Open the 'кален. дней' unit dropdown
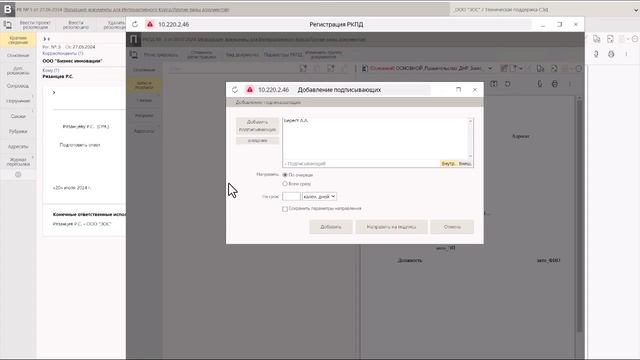Viewport: 640px width, 360px height. [319, 196]
